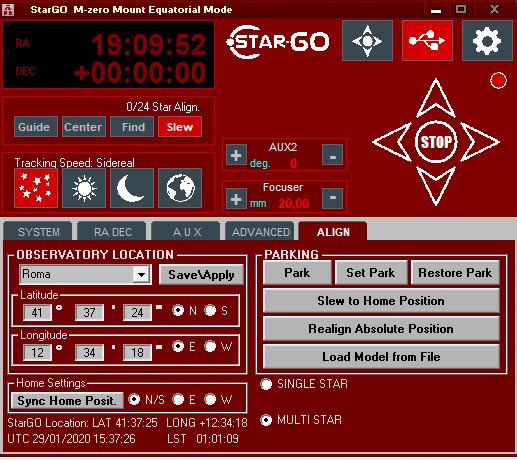Image resolution: width=517 pixels, height=460 pixels.
Task: Select Home Settings E radio
Action: pyautogui.click(x=178, y=399)
